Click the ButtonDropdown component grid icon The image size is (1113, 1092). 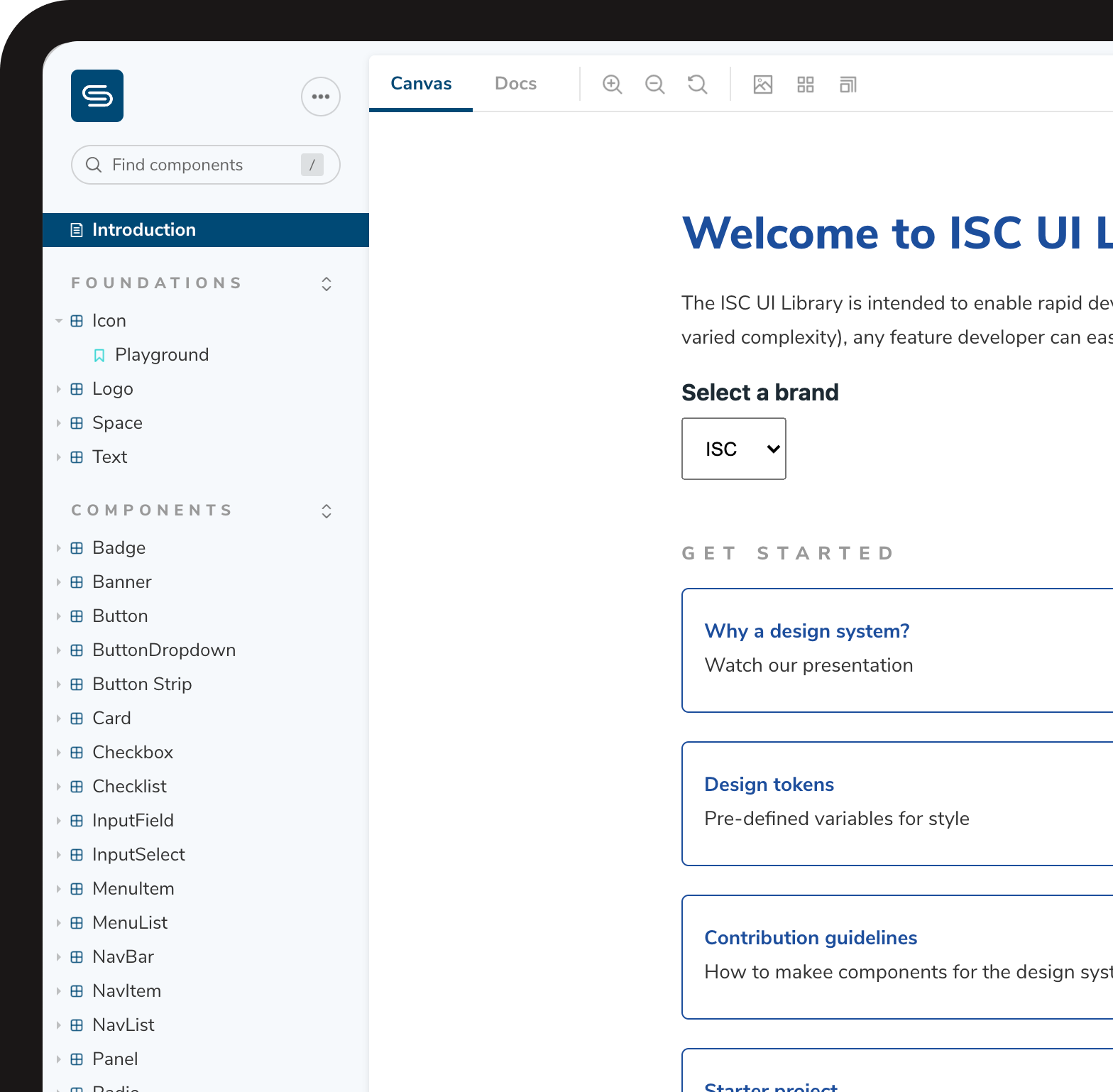(77, 650)
